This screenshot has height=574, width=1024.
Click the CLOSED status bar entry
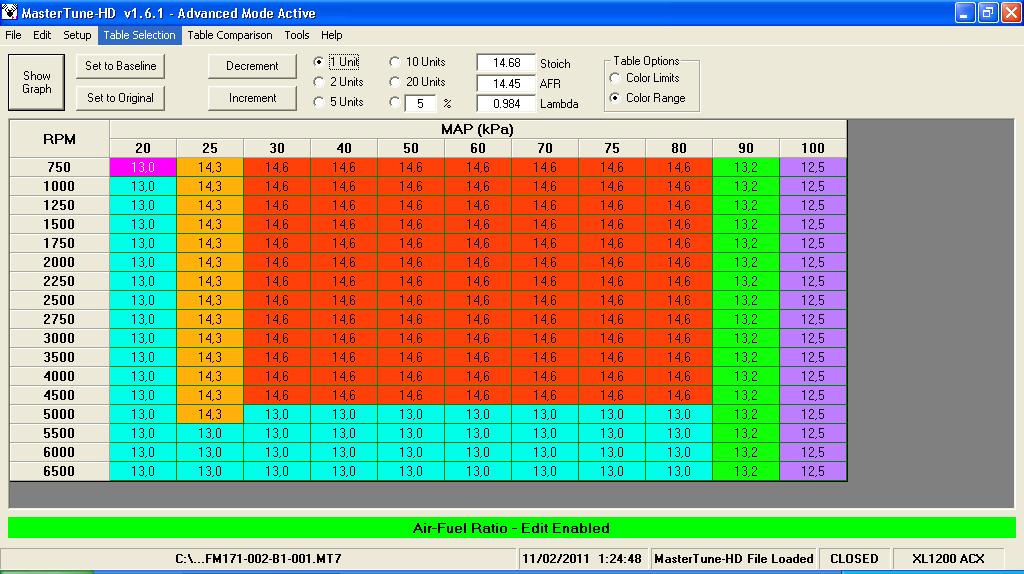click(x=854, y=559)
